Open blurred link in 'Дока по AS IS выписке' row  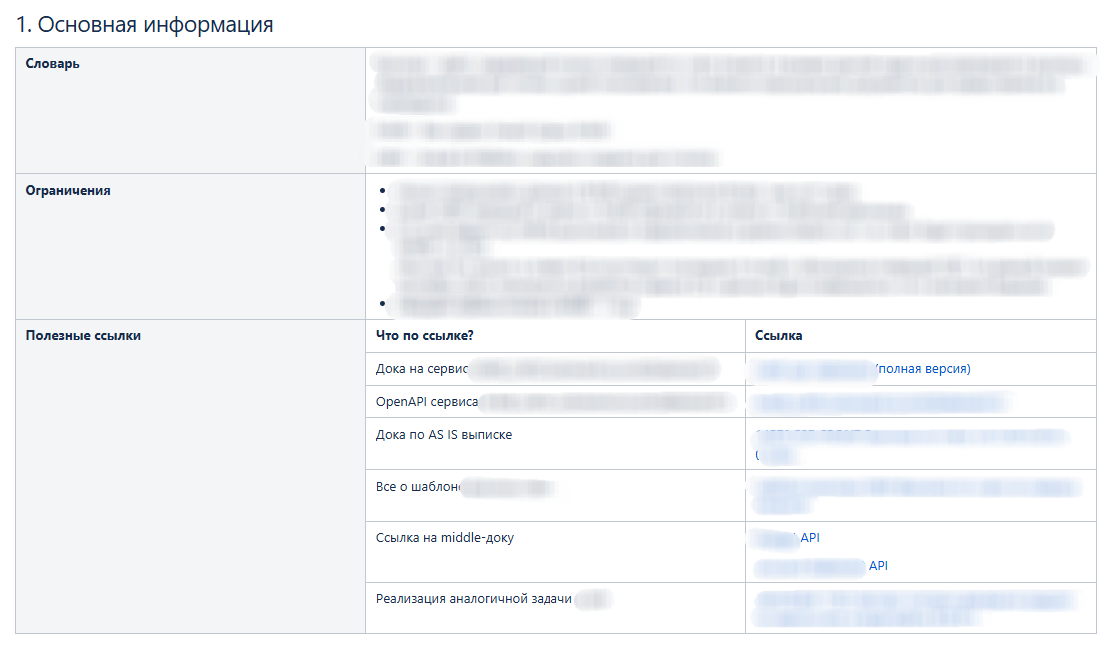click(x=910, y=445)
